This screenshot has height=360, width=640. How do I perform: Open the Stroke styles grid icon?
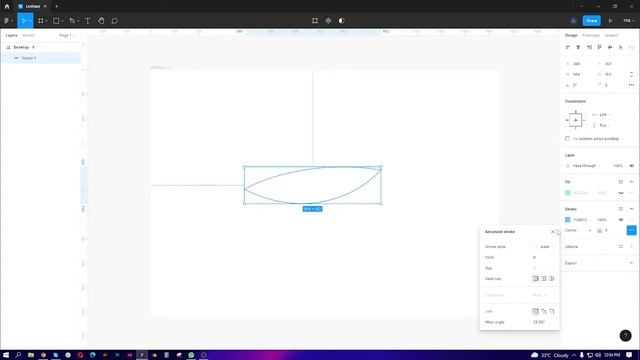coord(620,209)
